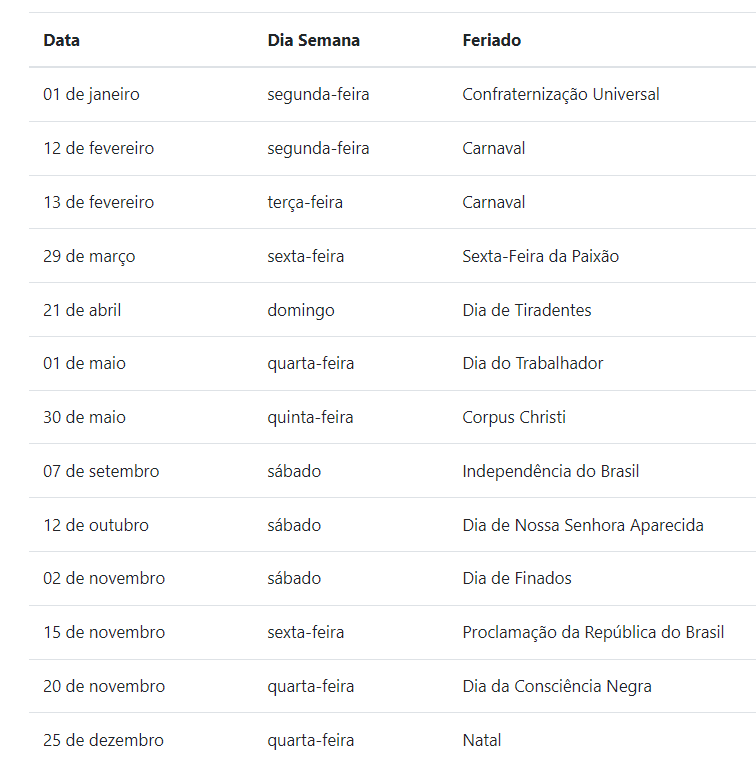The width and height of the screenshot is (756, 776).
Task: Select the 01 de janeiro date cell
Action: click(92, 94)
